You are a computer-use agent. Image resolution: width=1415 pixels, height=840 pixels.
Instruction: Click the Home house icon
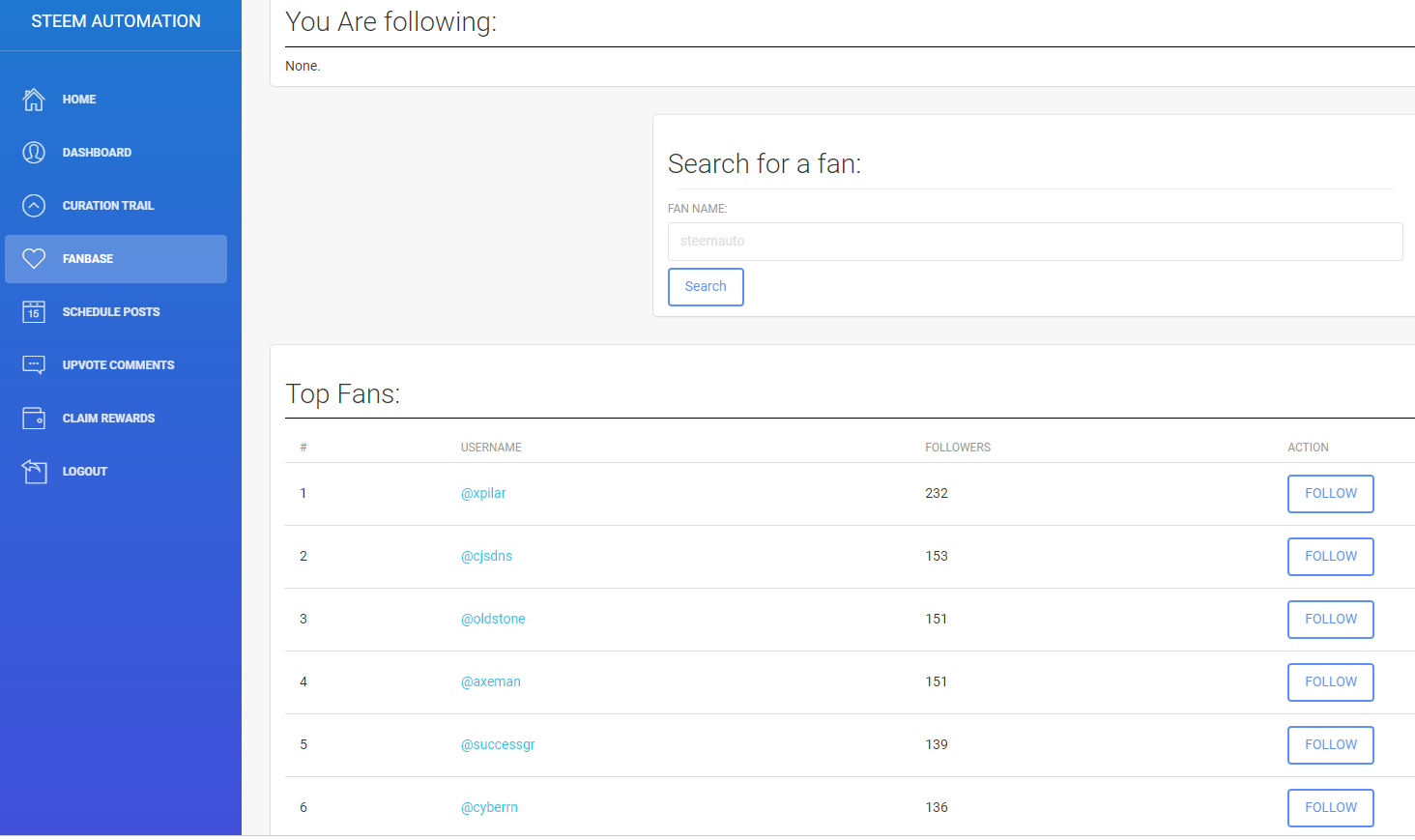point(34,100)
